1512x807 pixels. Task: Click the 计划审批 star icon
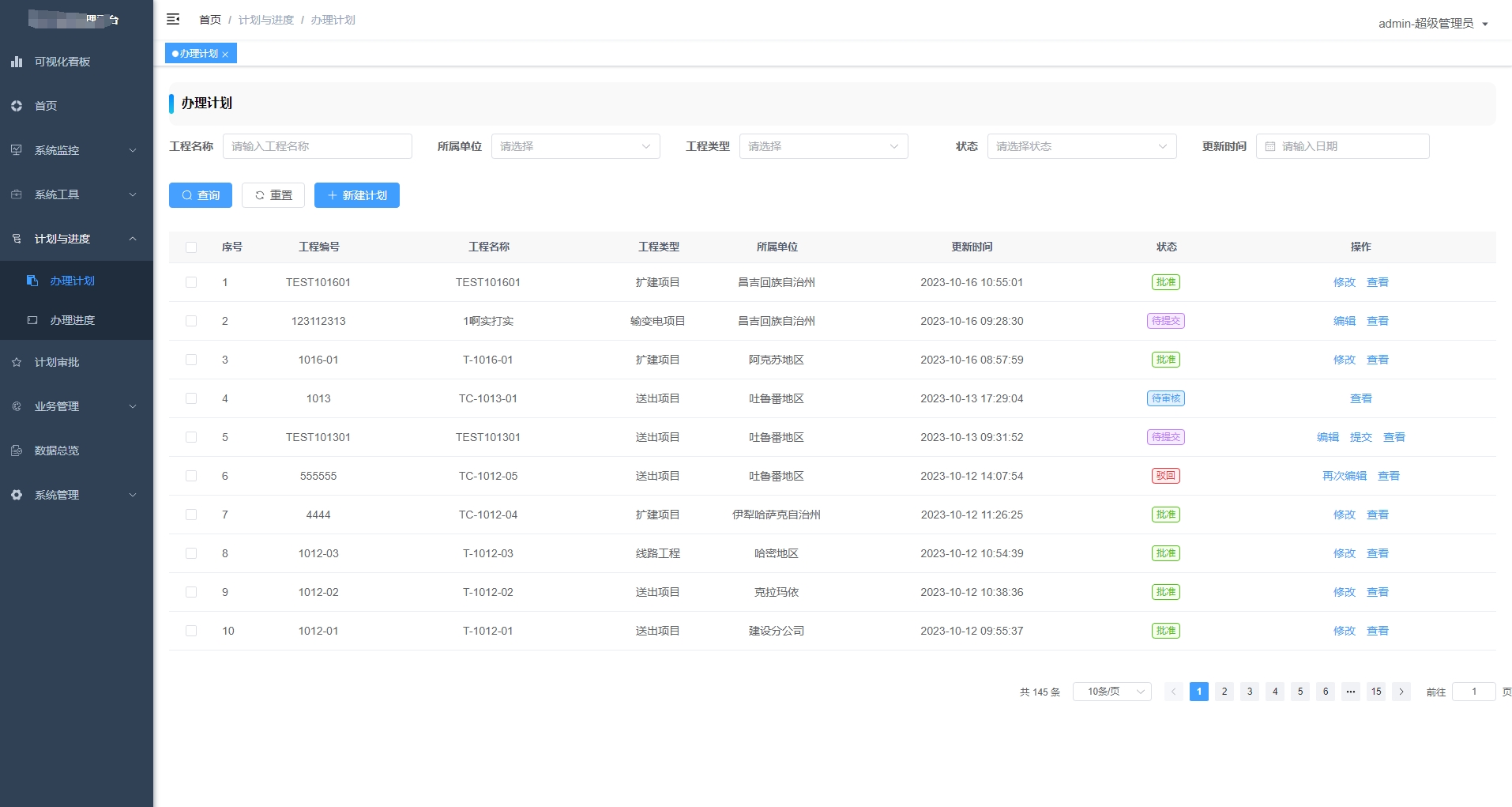point(17,362)
